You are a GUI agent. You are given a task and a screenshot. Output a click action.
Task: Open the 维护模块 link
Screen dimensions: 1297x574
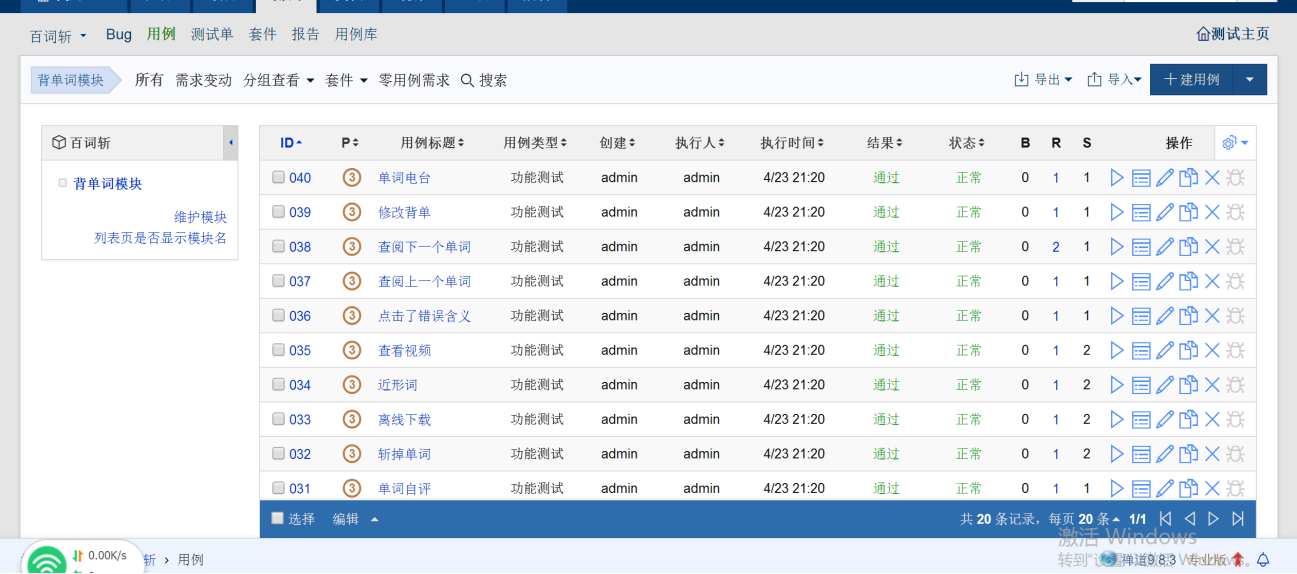point(200,217)
